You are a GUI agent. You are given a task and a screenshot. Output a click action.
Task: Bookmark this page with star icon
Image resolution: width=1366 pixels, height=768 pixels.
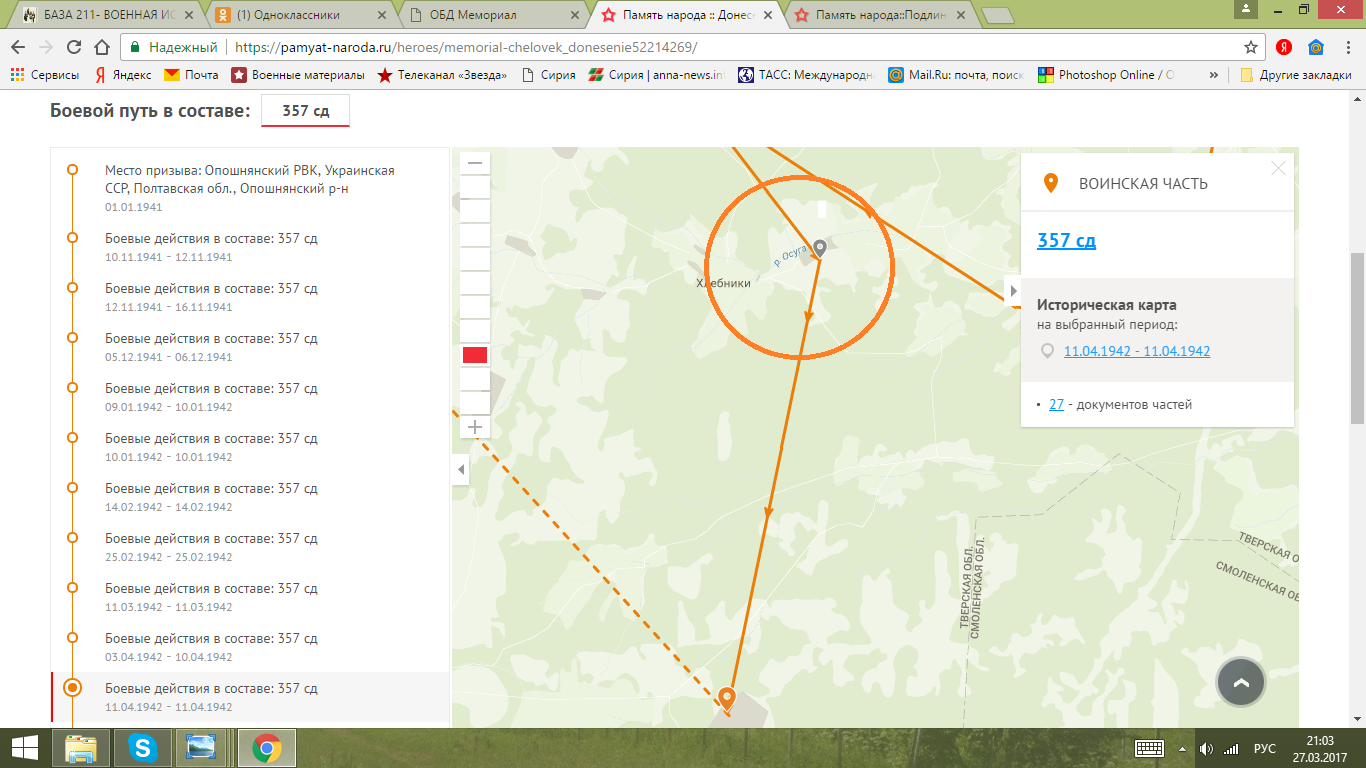(1250, 47)
